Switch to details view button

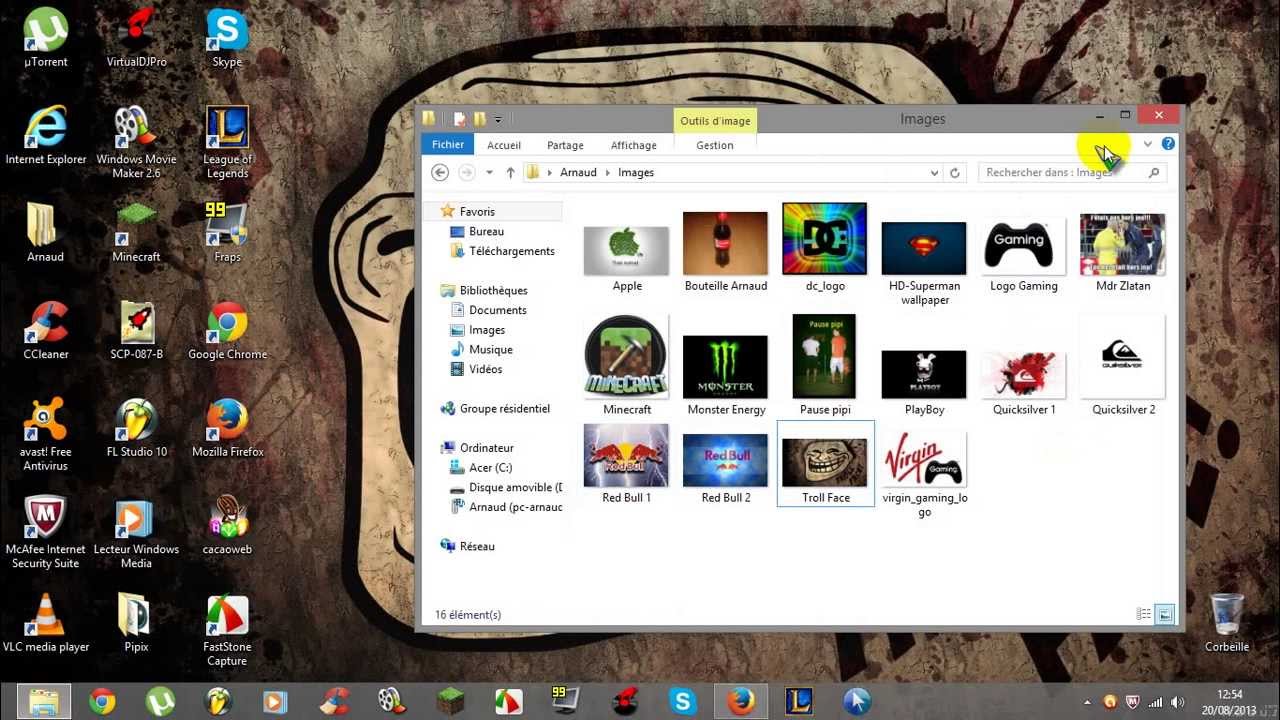pyautogui.click(x=1144, y=615)
